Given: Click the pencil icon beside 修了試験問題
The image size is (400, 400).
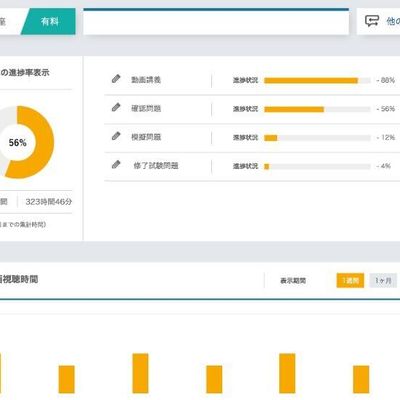Looking at the screenshot, I should [116, 165].
